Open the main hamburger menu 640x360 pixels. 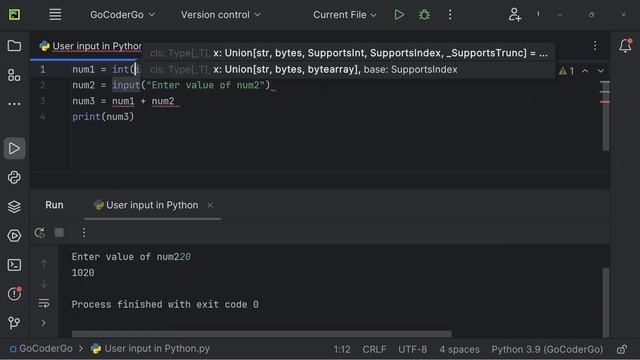point(55,15)
